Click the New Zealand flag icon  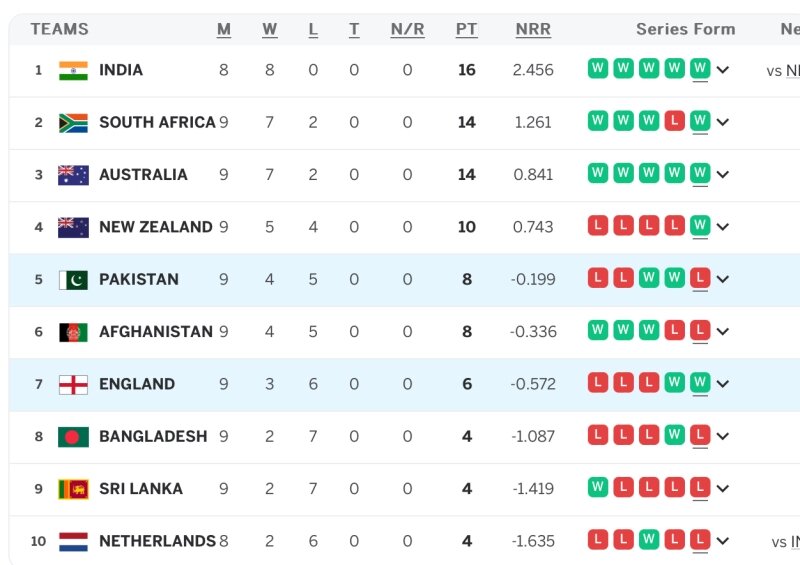[x=73, y=227]
